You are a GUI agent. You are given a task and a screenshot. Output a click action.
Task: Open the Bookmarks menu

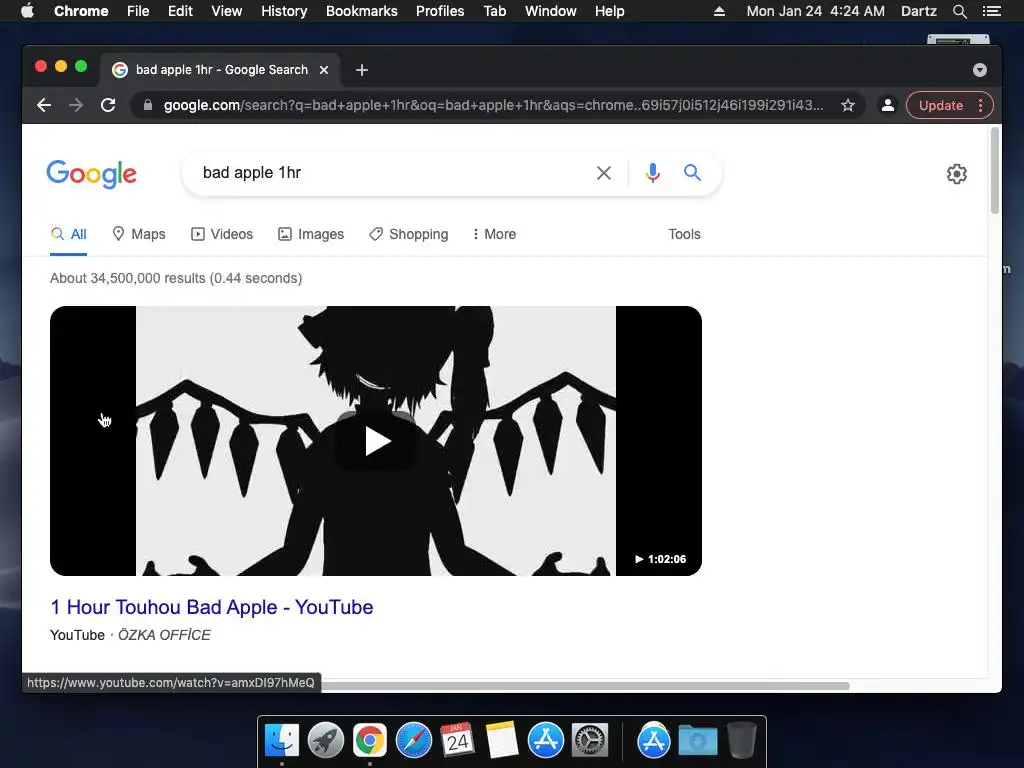click(362, 11)
